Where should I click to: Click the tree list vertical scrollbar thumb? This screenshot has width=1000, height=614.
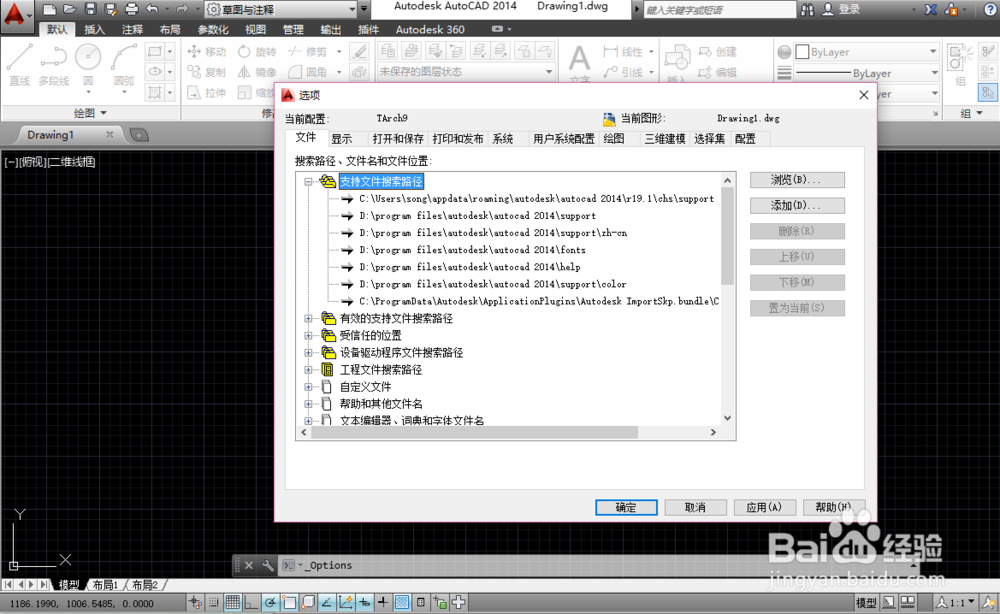tap(727, 236)
